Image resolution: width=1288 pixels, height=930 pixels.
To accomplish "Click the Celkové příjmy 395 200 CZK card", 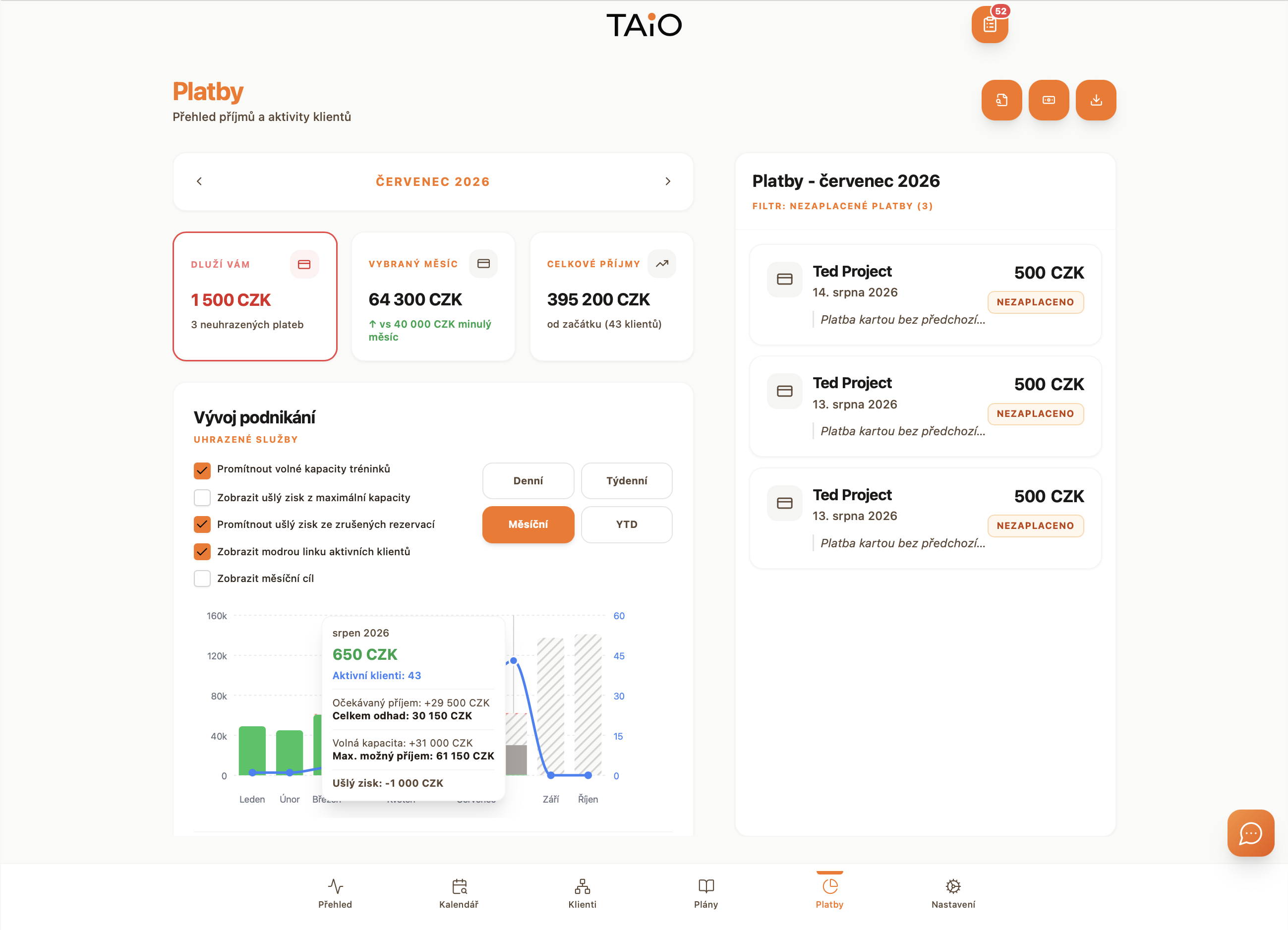I will [x=611, y=296].
